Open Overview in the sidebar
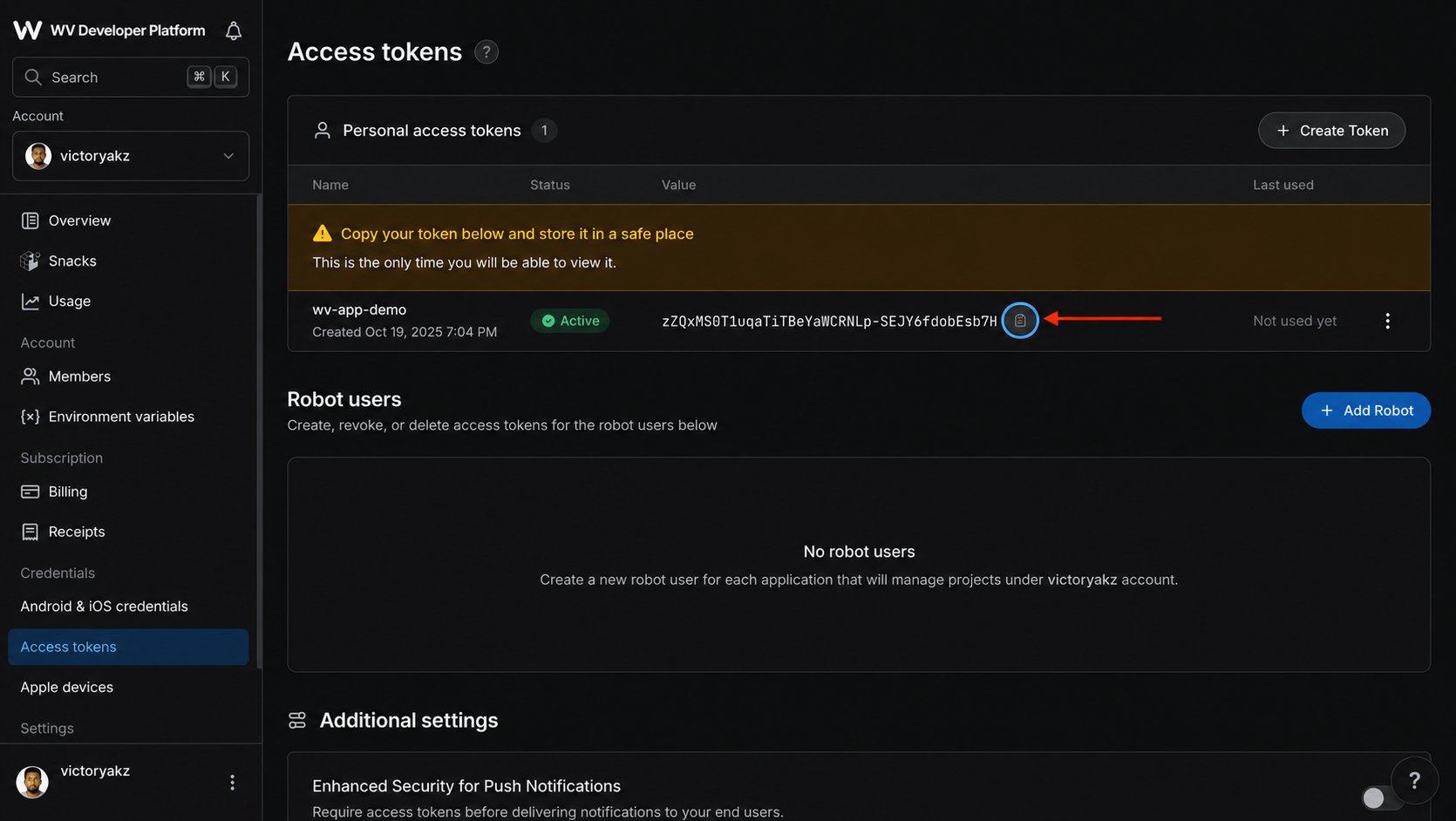The height and width of the screenshot is (821, 1456). (x=79, y=221)
